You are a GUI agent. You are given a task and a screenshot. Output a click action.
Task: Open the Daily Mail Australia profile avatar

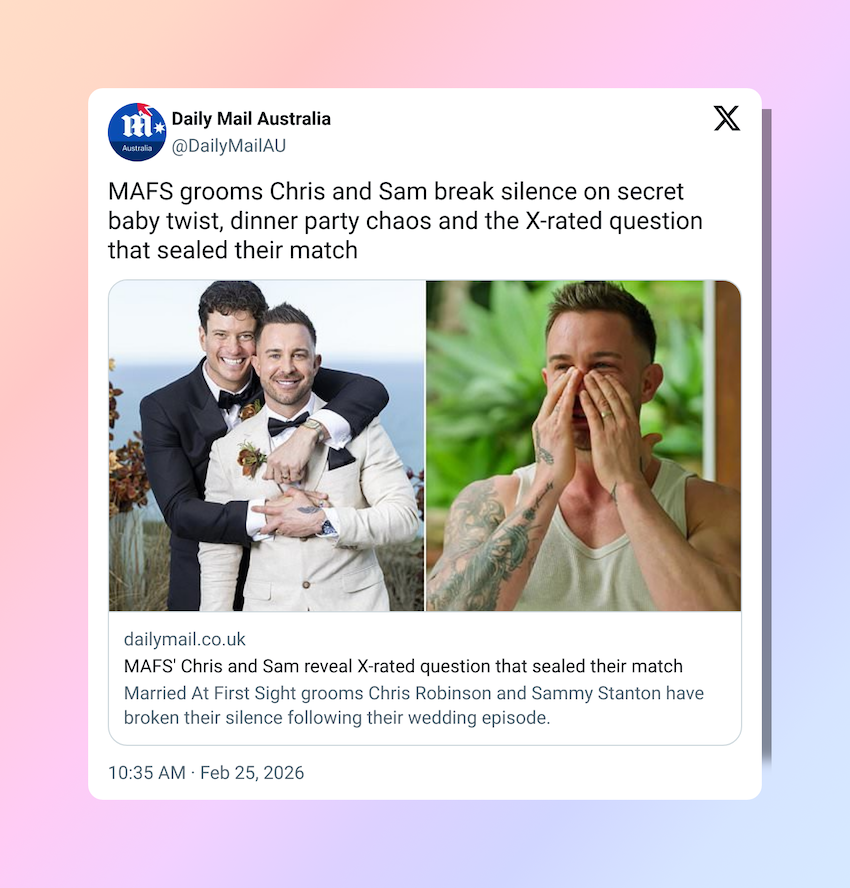click(x=137, y=132)
